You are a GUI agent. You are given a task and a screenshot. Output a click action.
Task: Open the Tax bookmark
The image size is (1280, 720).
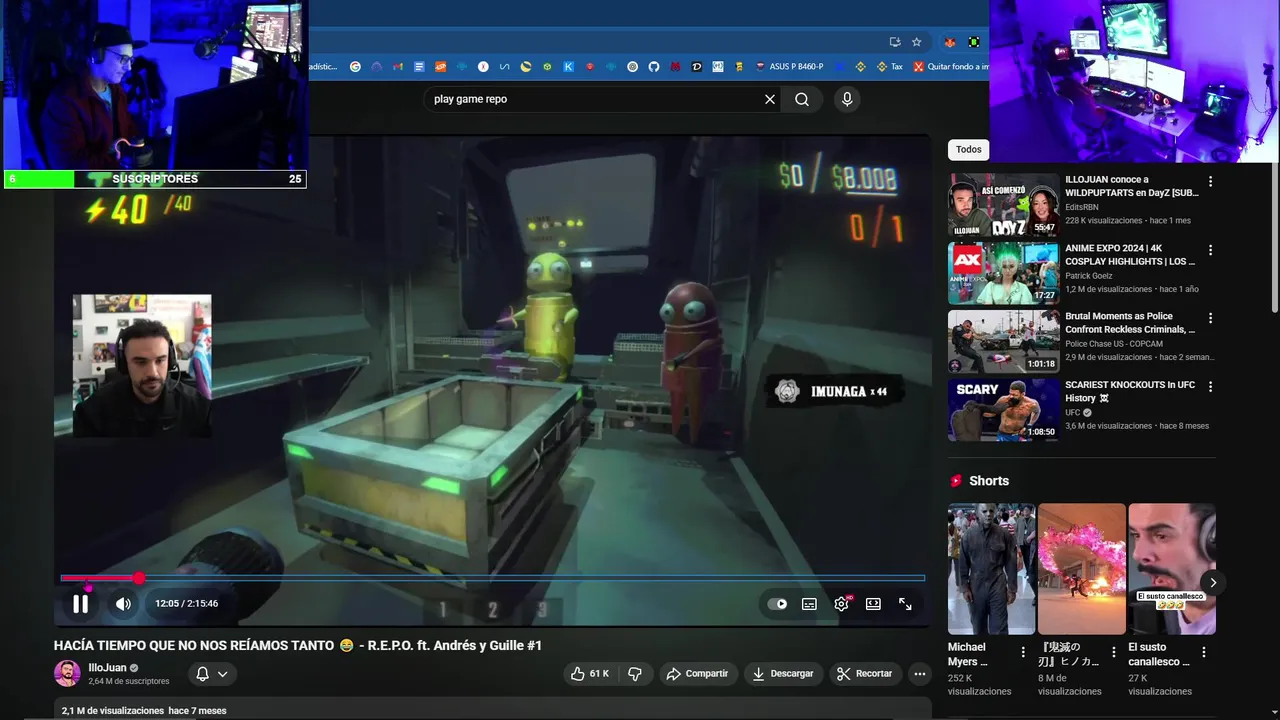point(890,67)
